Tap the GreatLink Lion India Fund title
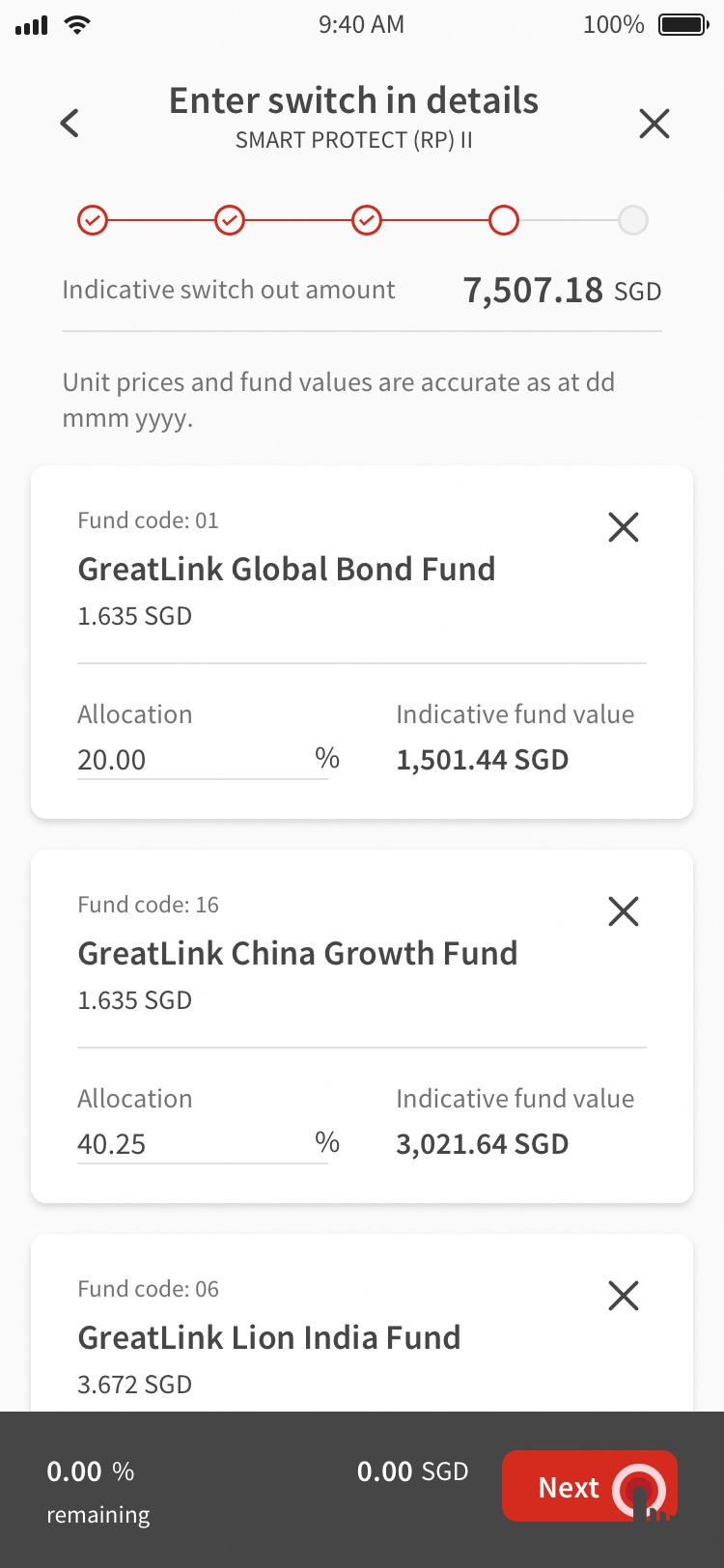The image size is (724, 1568). click(x=269, y=1338)
